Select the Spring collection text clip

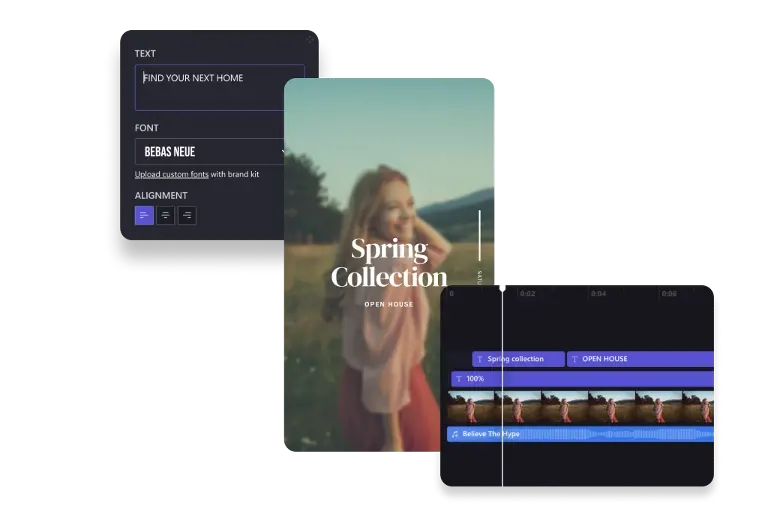518,359
